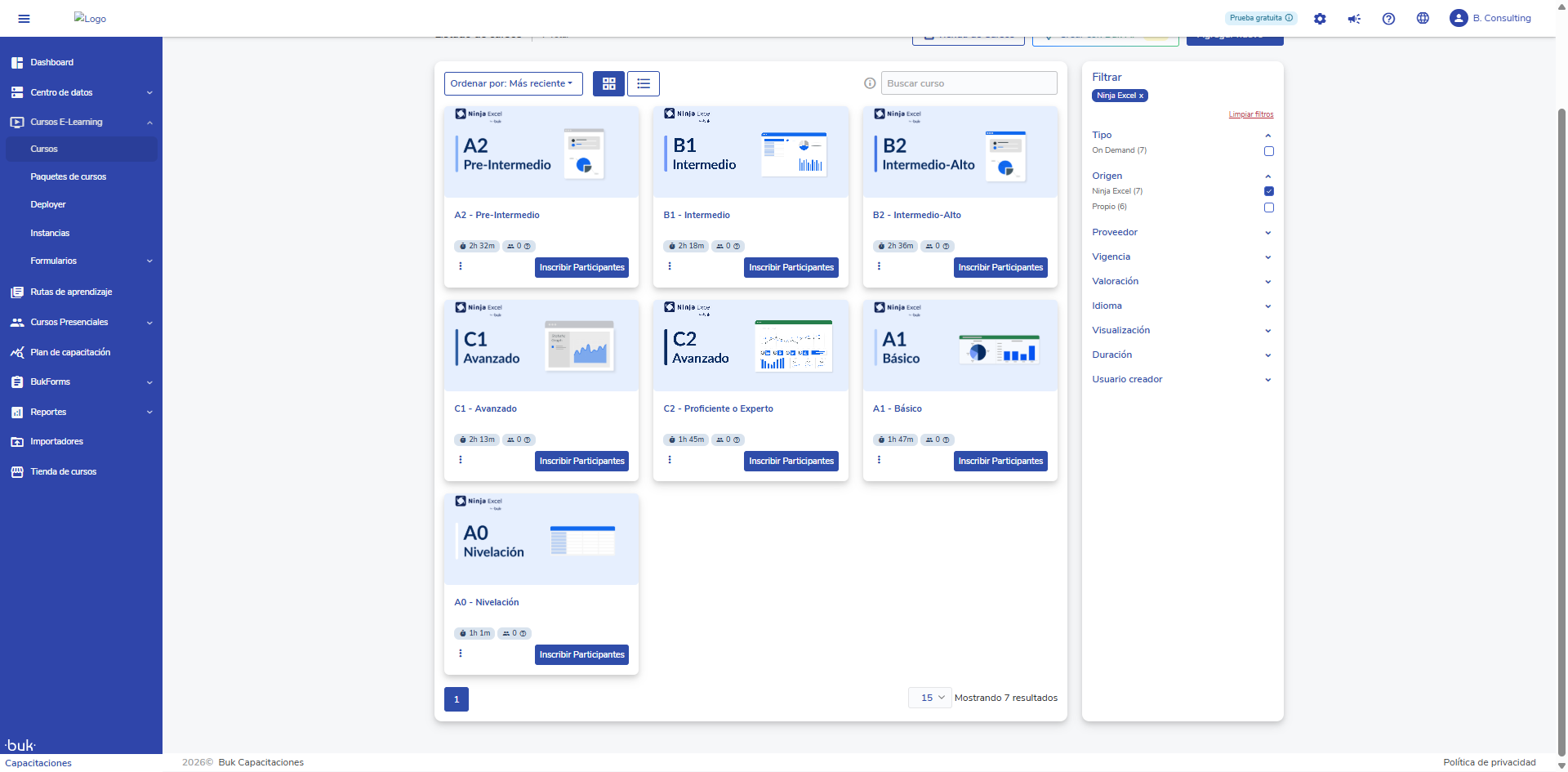Open three-dot menu on A2 Pre-Intermedio card
Viewport: 1568px width, 772px height.
pos(461,266)
